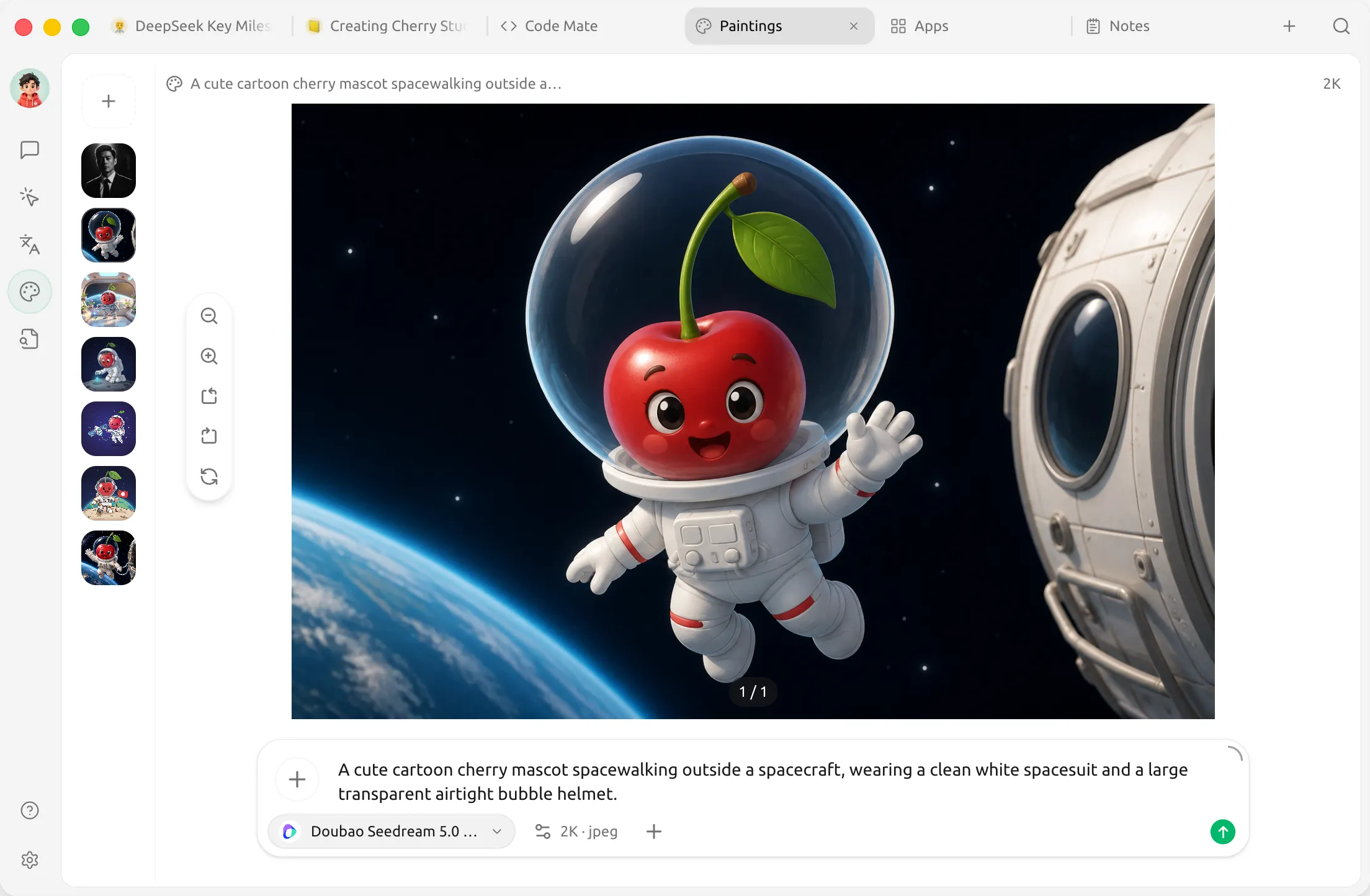Click plus next to 2K · jpeg

pos(654,831)
